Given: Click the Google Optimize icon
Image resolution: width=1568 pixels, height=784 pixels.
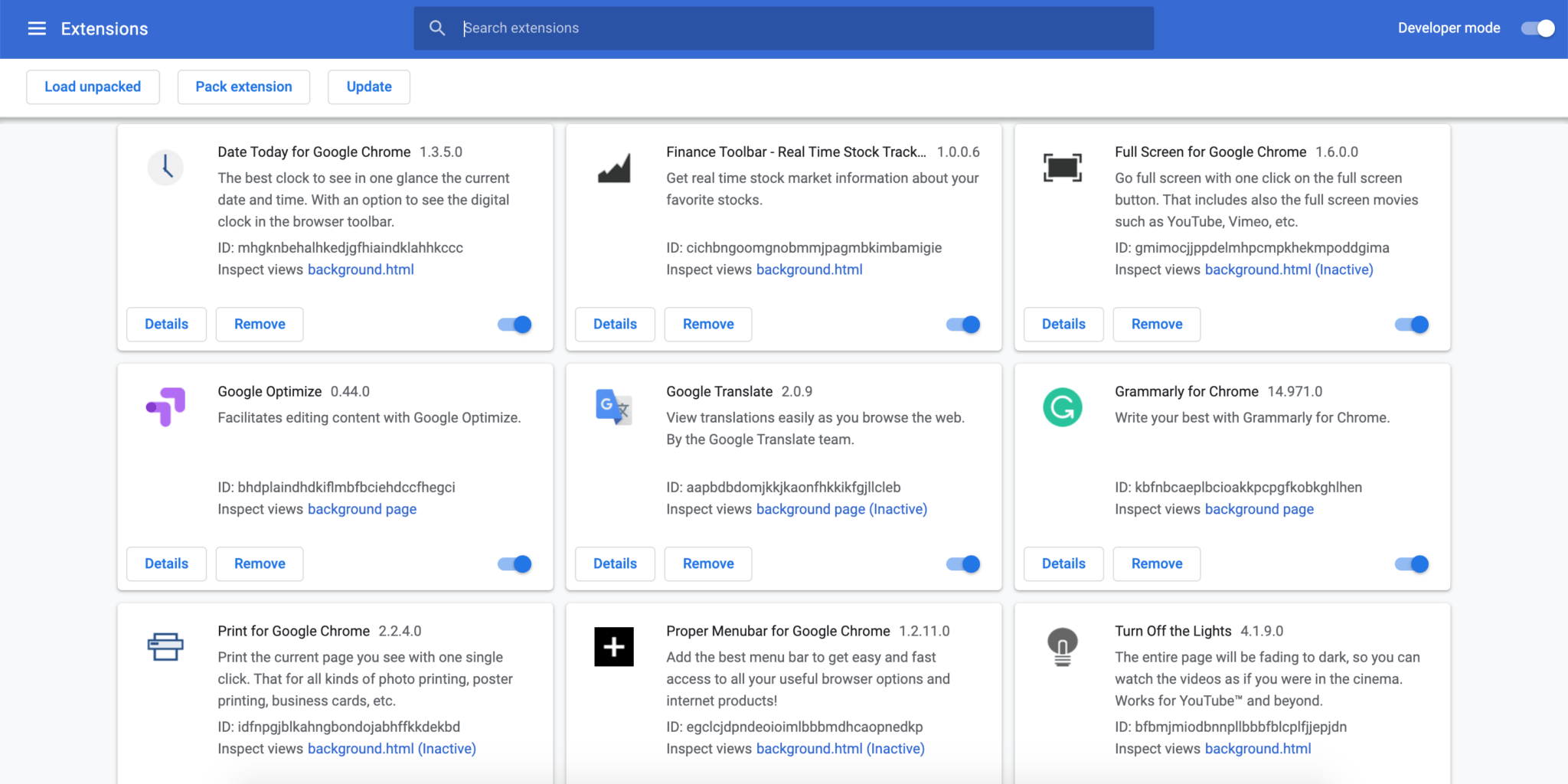Looking at the screenshot, I should [165, 407].
